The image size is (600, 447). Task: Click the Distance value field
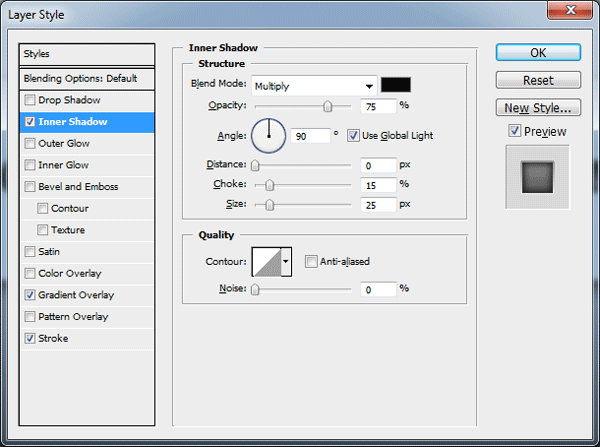coord(378,165)
